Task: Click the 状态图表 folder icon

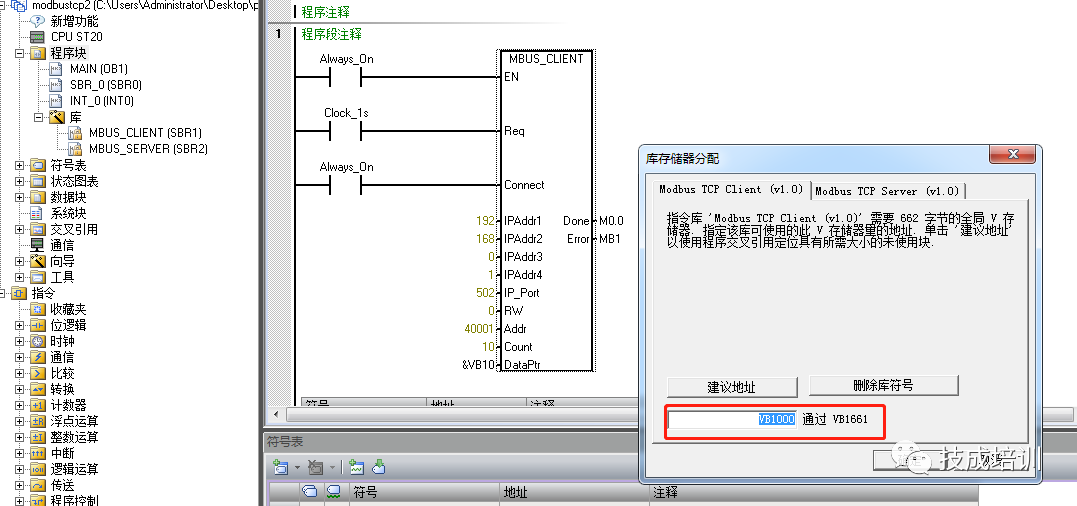Action: point(37,181)
